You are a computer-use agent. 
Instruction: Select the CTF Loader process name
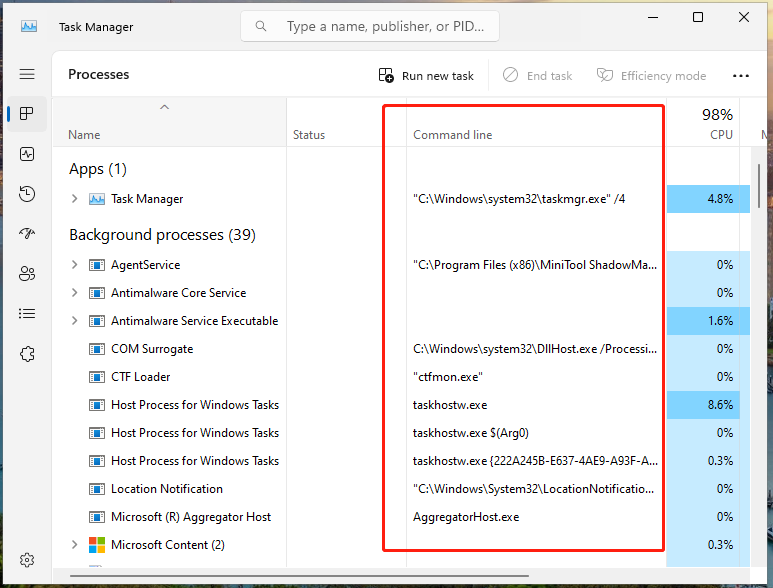pos(141,377)
